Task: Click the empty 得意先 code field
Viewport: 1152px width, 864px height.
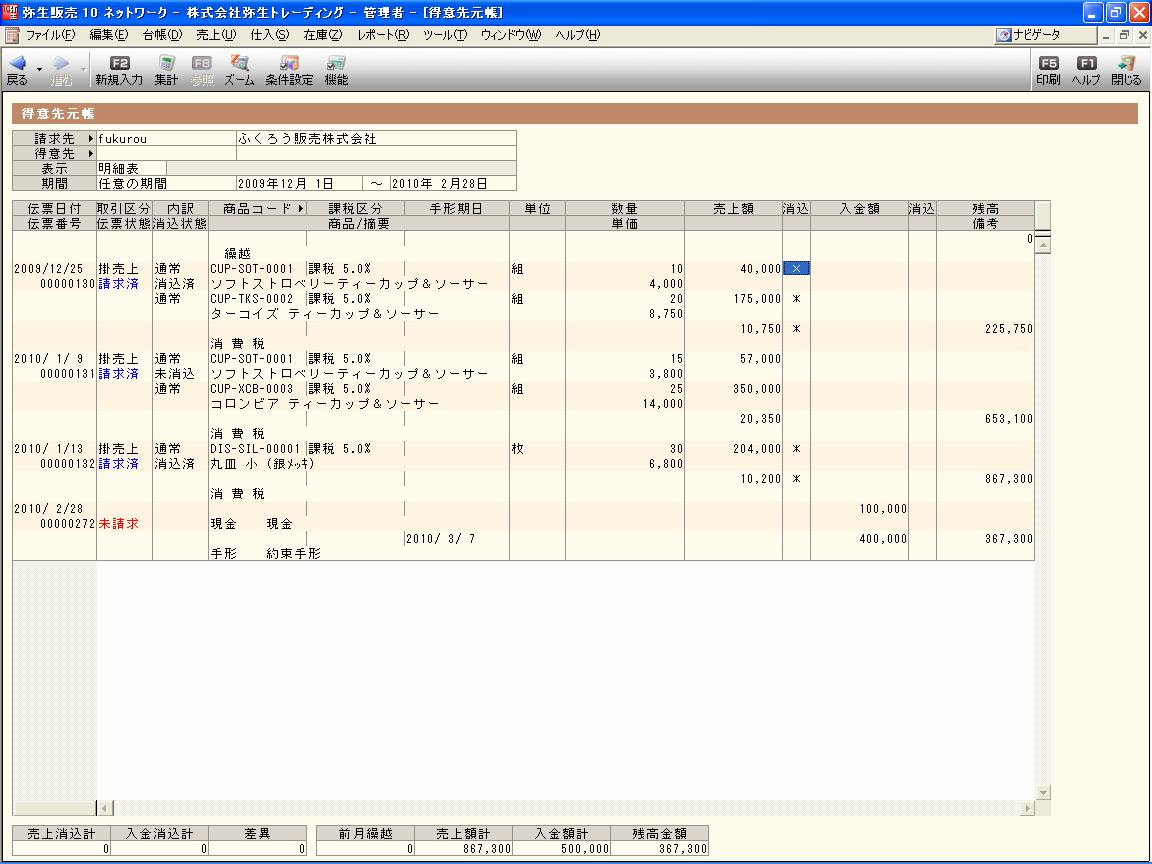Action: [x=167, y=154]
